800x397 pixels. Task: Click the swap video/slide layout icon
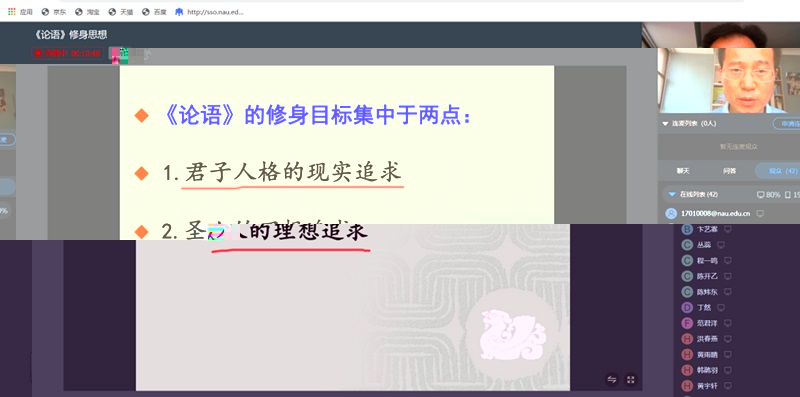coord(612,380)
